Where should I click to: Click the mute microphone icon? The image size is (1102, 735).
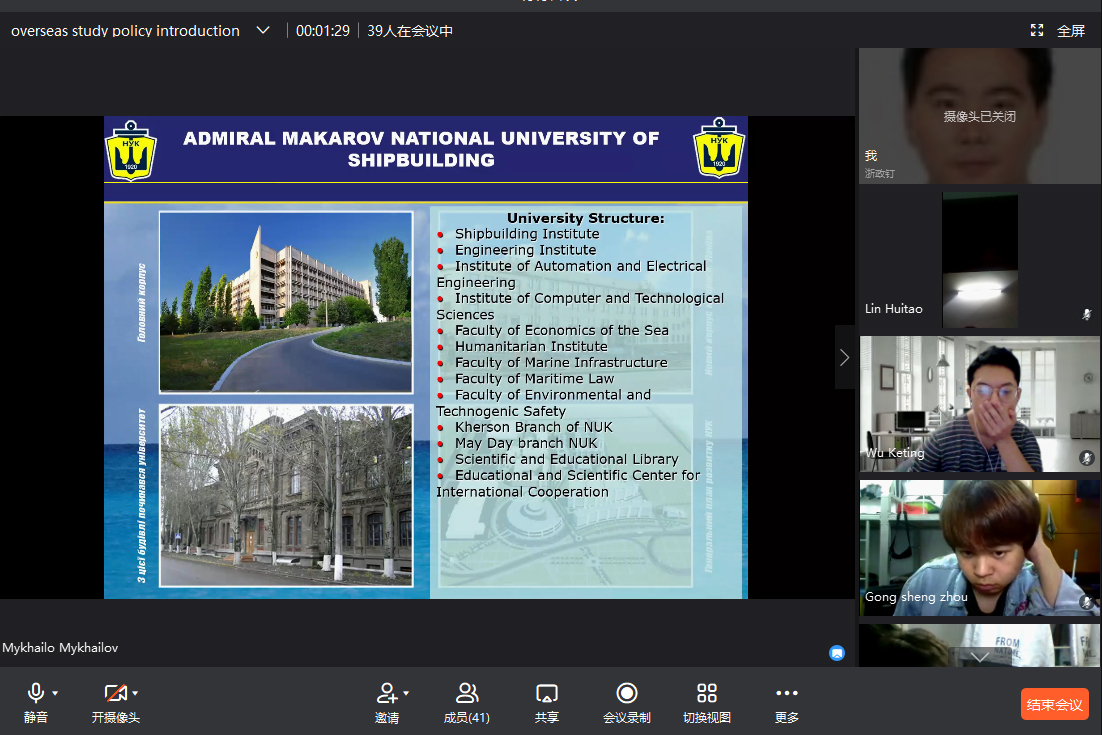click(x=36, y=693)
